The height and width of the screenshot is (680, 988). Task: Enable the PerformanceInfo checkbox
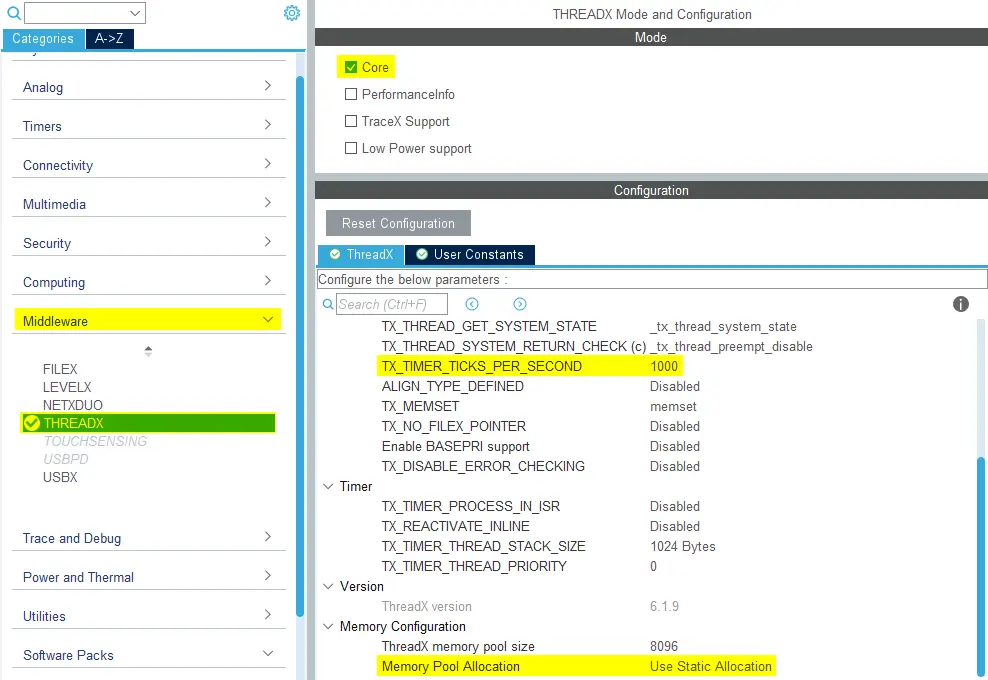click(x=351, y=94)
